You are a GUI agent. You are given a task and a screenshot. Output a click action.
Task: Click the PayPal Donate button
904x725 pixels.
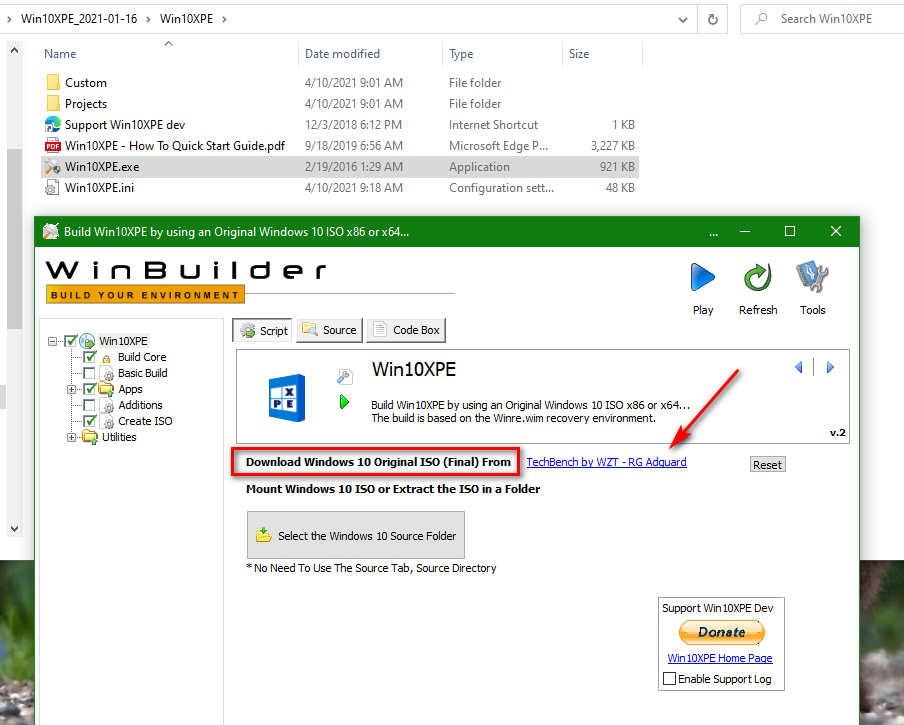pos(721,632)
